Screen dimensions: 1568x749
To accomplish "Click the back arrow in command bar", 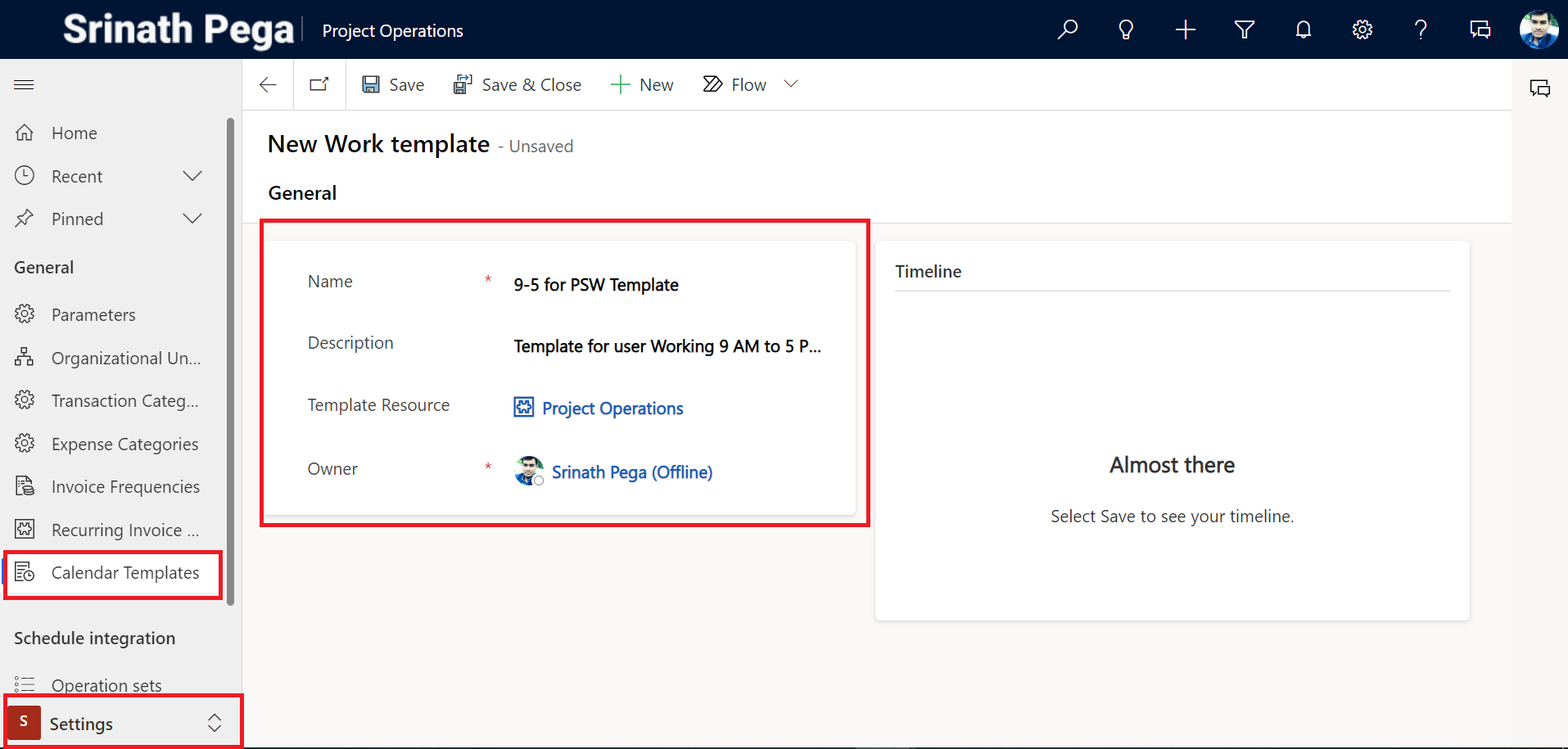I will click(268, 84).
